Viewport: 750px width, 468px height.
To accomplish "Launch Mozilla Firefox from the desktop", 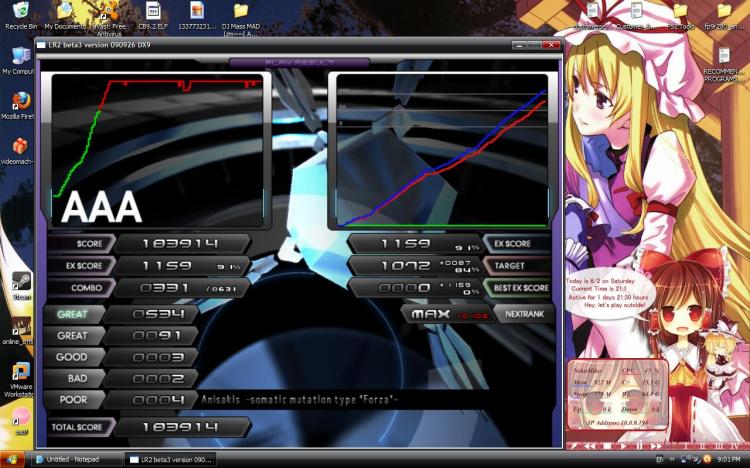I will coord(19,103).
